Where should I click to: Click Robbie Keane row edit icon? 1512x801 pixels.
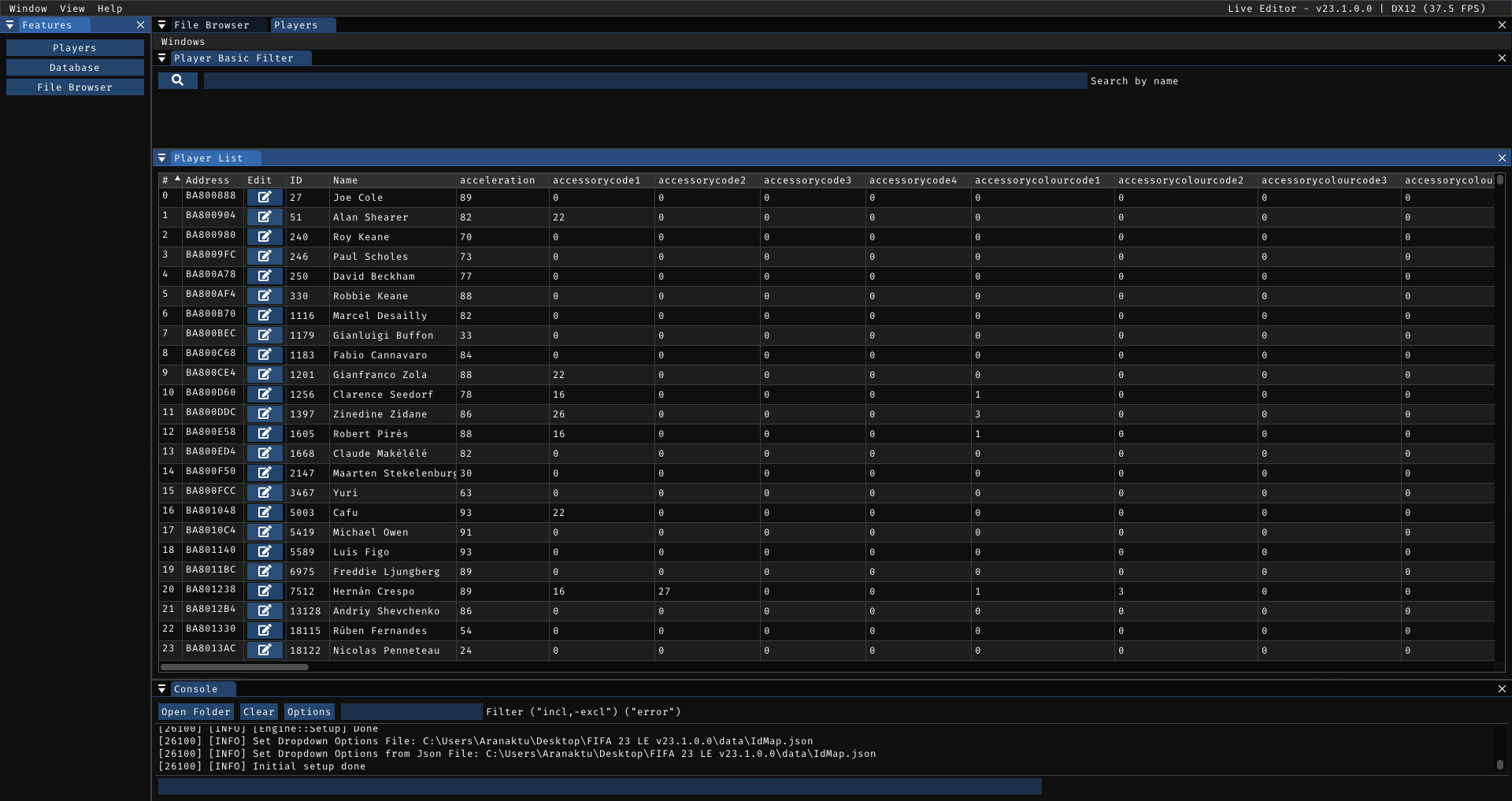[x=265, y=295]
